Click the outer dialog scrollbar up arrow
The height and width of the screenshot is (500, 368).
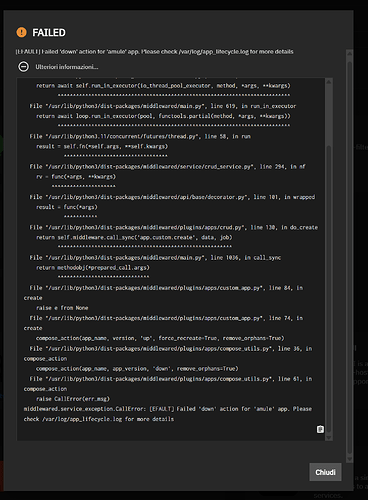pyautogui.click(x=349, y=53)
